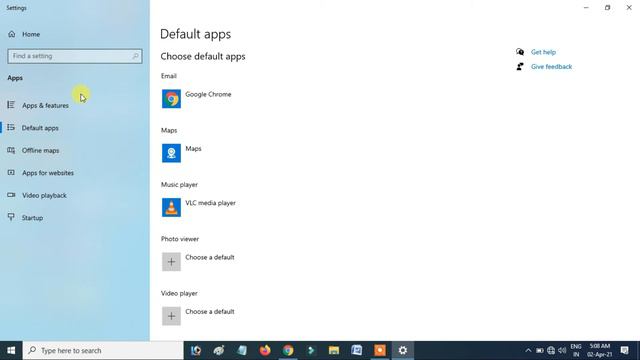The height and width of the screenshot is (360, 640).
Task: Open Video playback settings
Action: click(44, 195)
